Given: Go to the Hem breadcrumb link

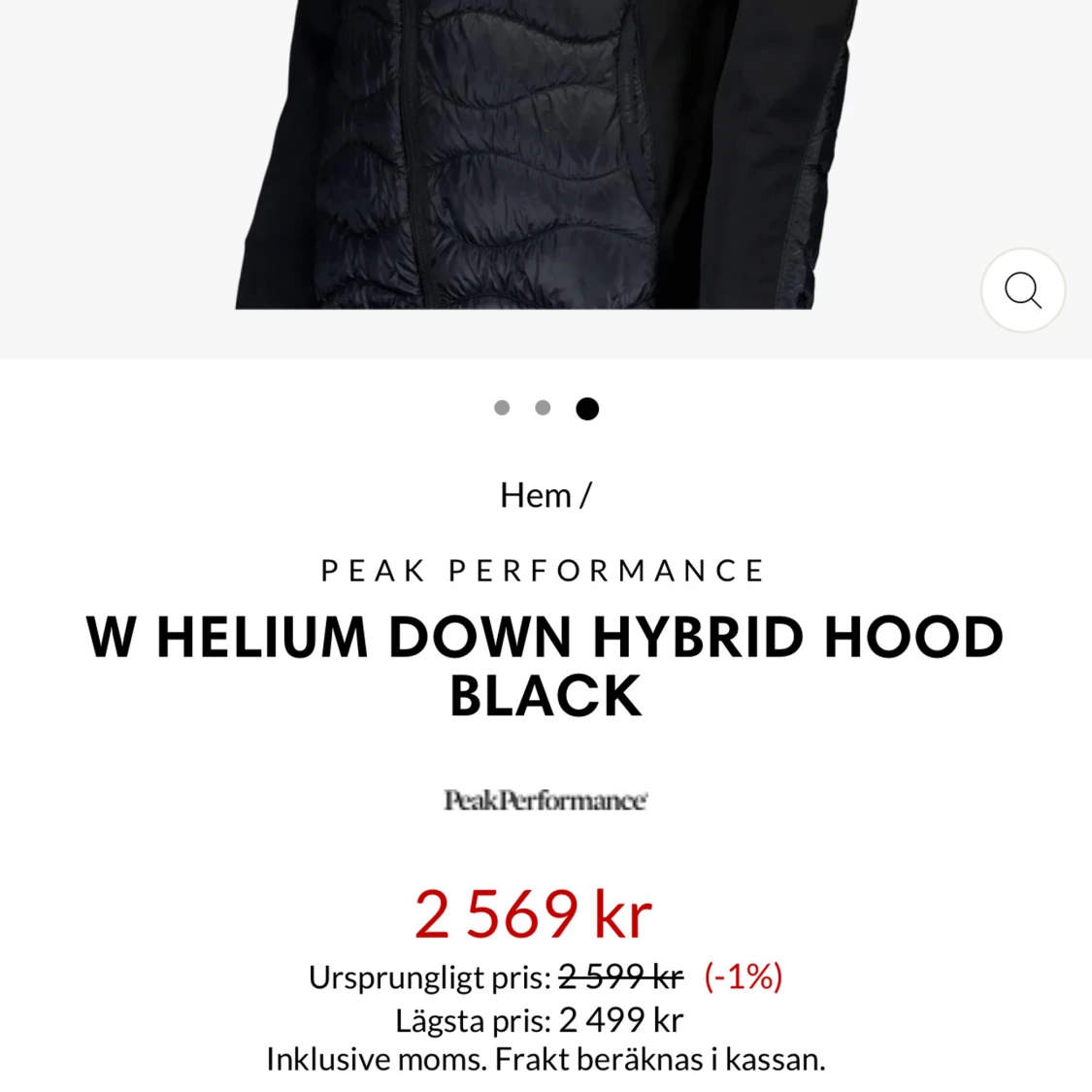Looking at the screenshot, I should pyautogui.click(x=535, y=495).
